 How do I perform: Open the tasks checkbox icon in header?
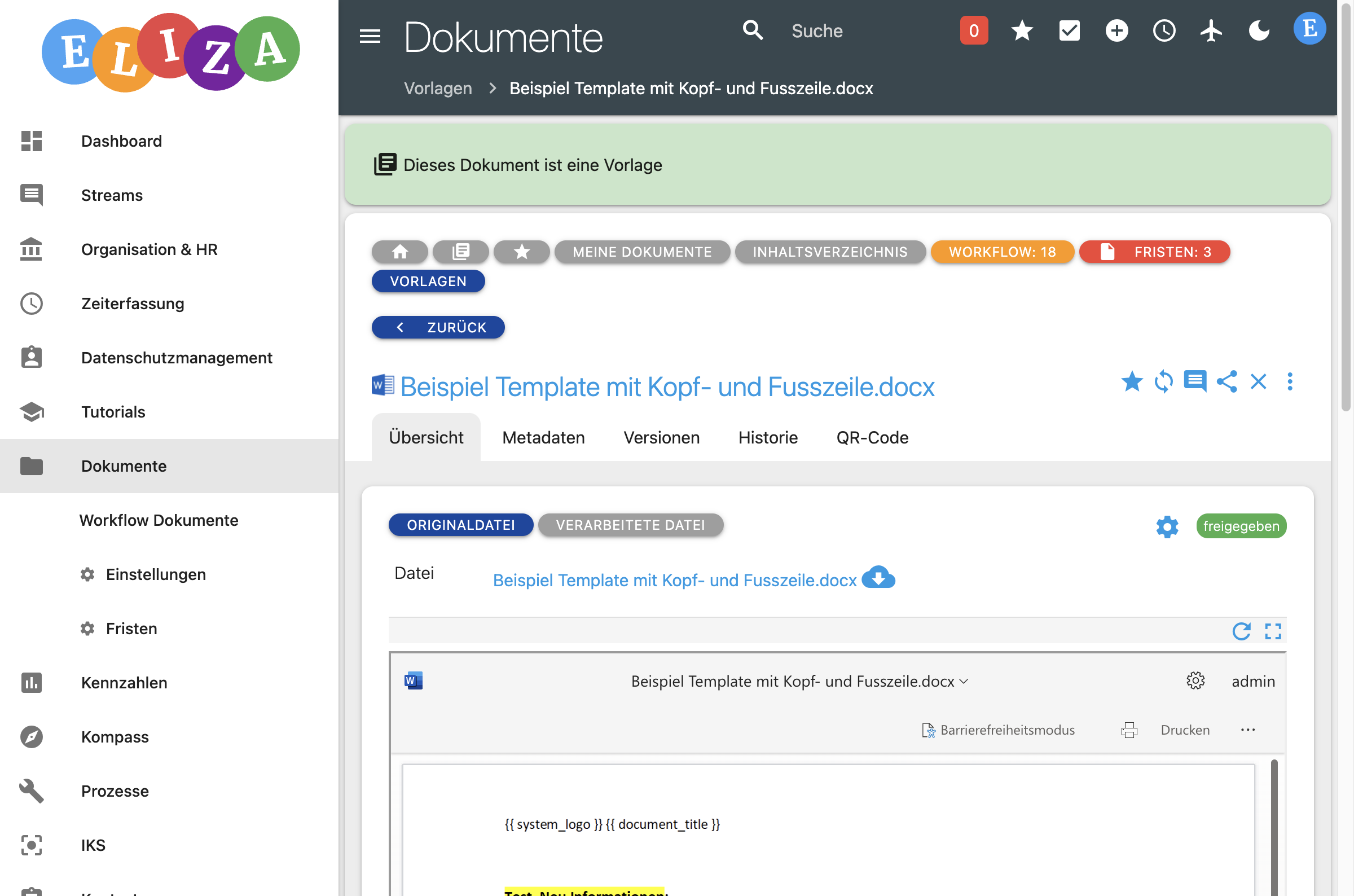pos(1069,30)
